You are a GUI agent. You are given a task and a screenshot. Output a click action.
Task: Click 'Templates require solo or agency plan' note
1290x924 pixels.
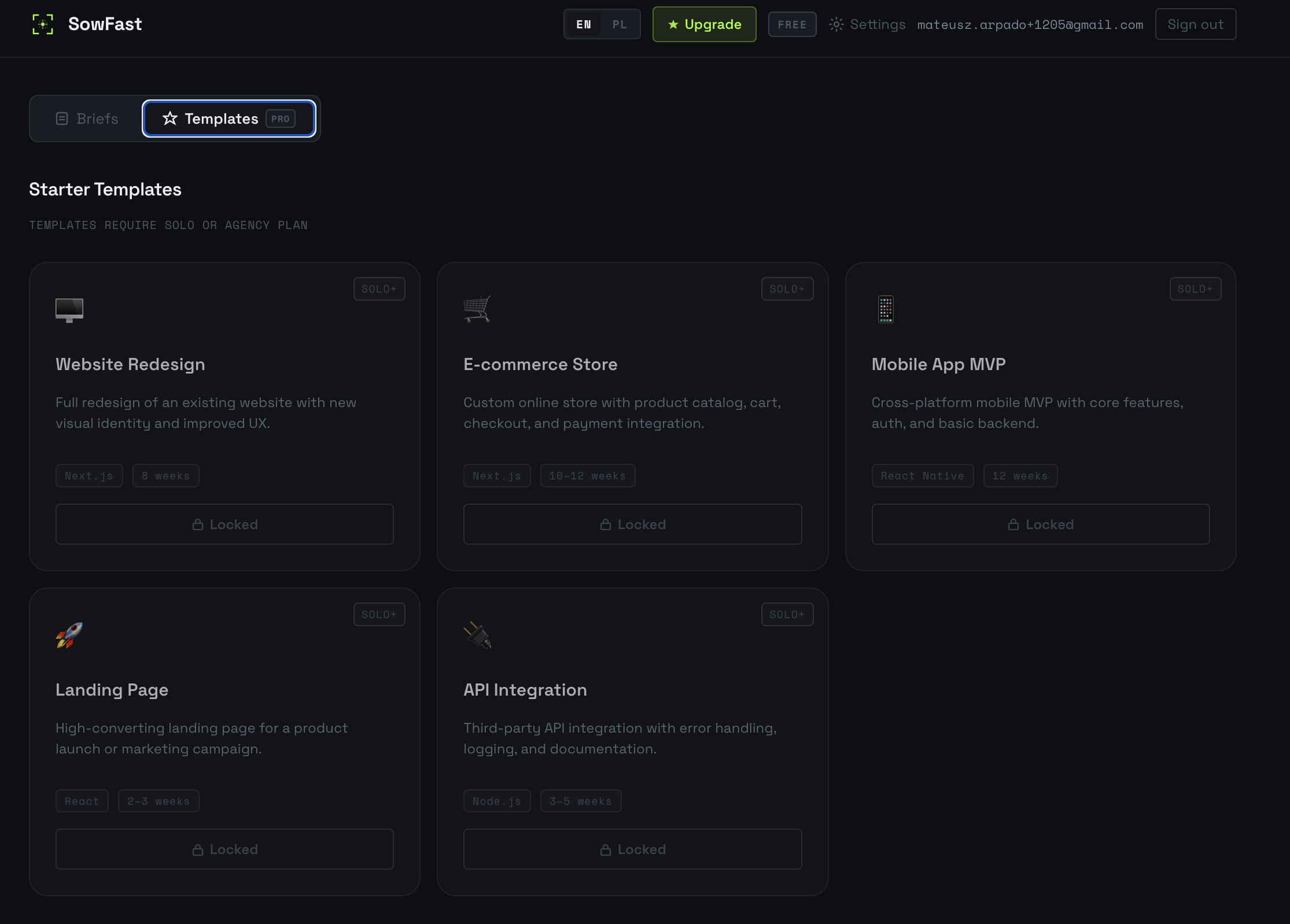168,225
